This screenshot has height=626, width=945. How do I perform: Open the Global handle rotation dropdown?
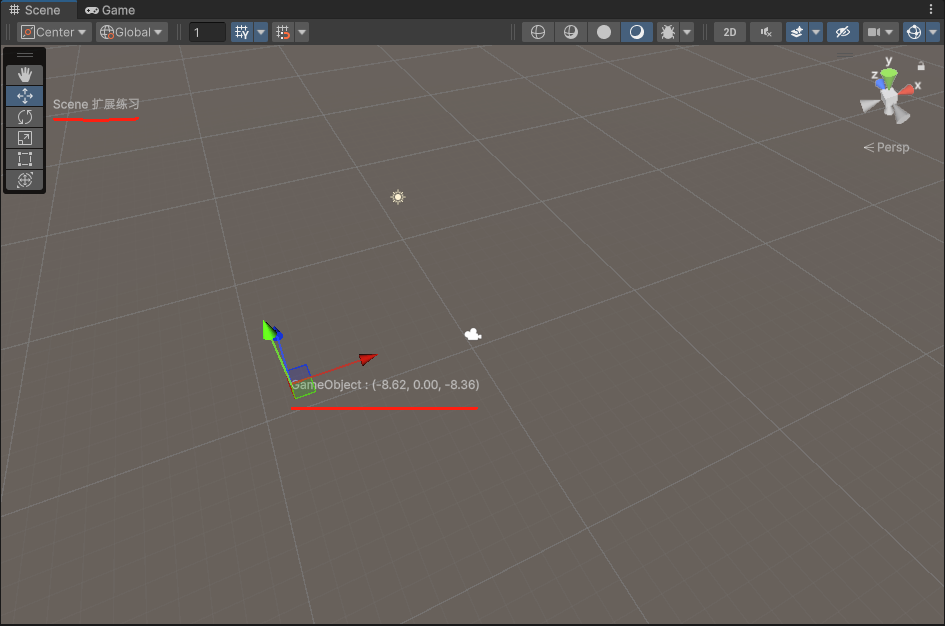pos(131,32)
